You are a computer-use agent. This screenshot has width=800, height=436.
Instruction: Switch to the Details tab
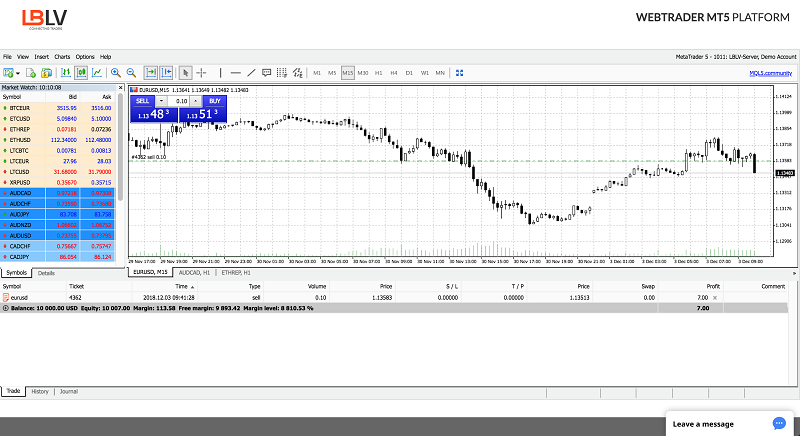coord(46,273)
